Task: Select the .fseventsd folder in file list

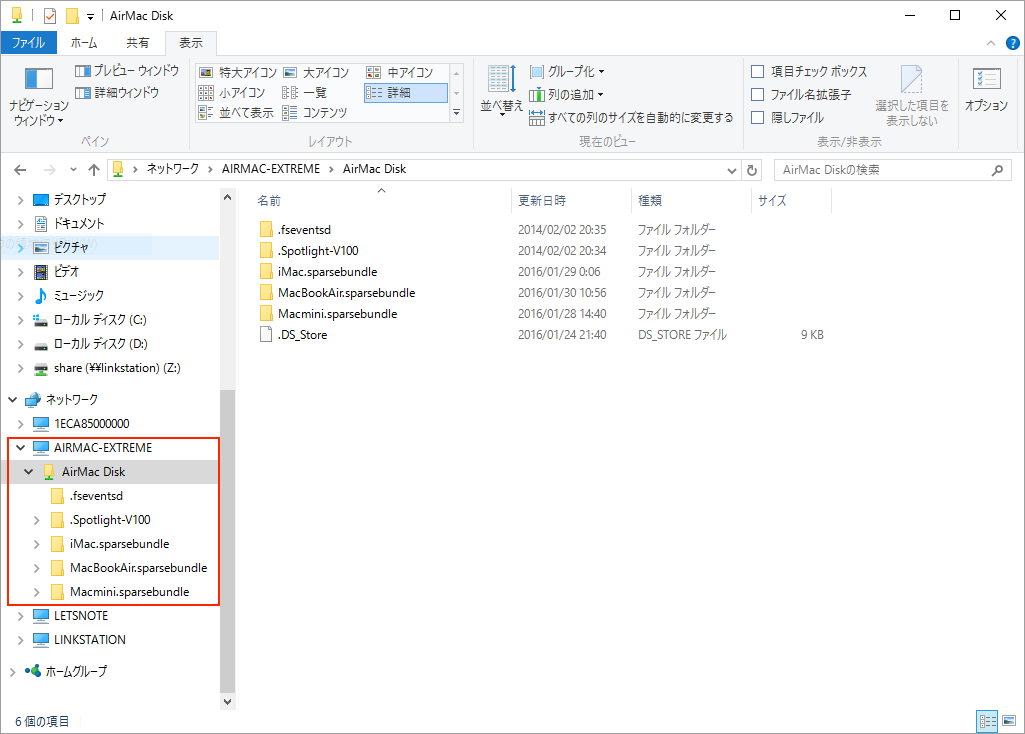Action: coord(304,230)
